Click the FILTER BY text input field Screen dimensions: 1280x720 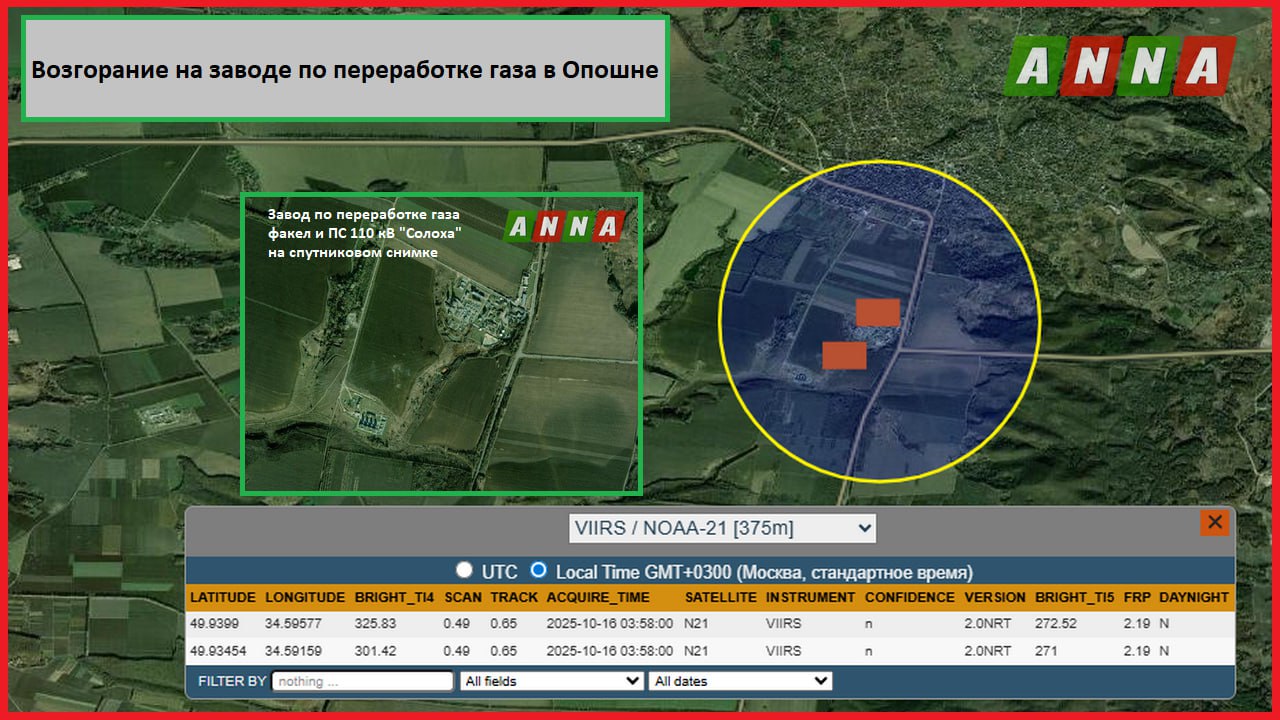[x=363, y=681]
